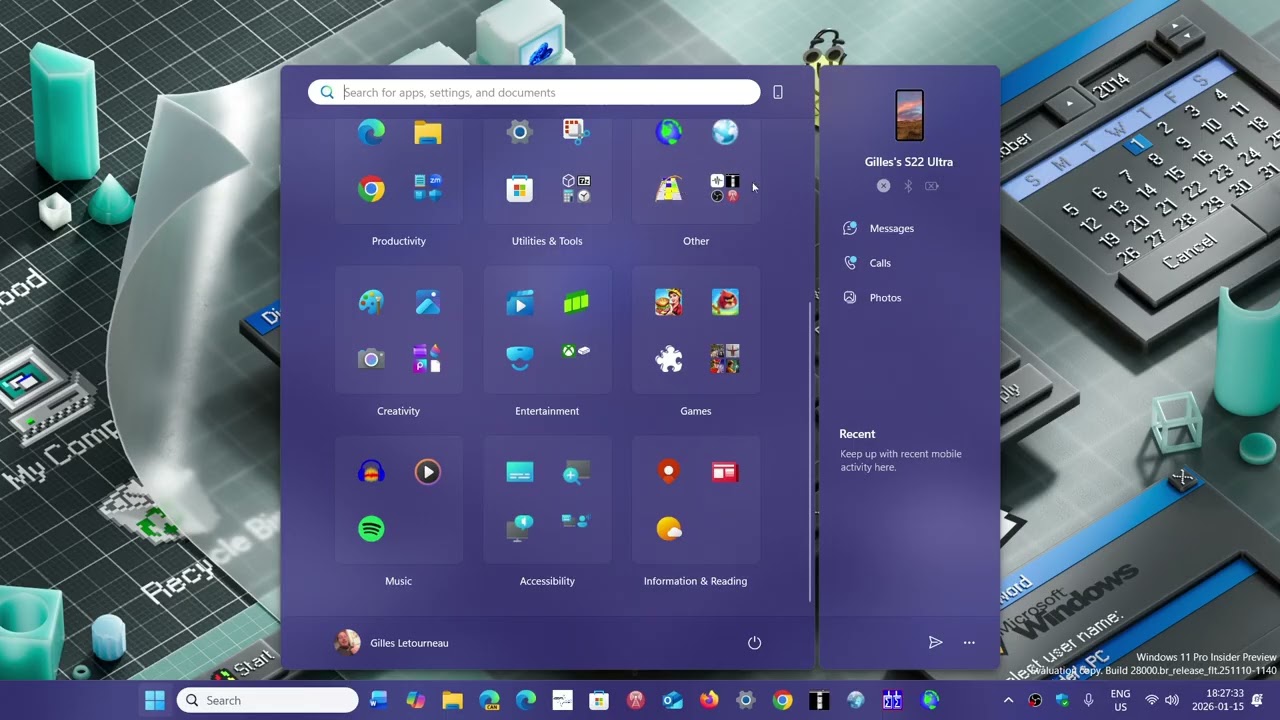Open Audacity headphones icon in Music
This screenshot has height=720, width=1280.
pos(371,472)
